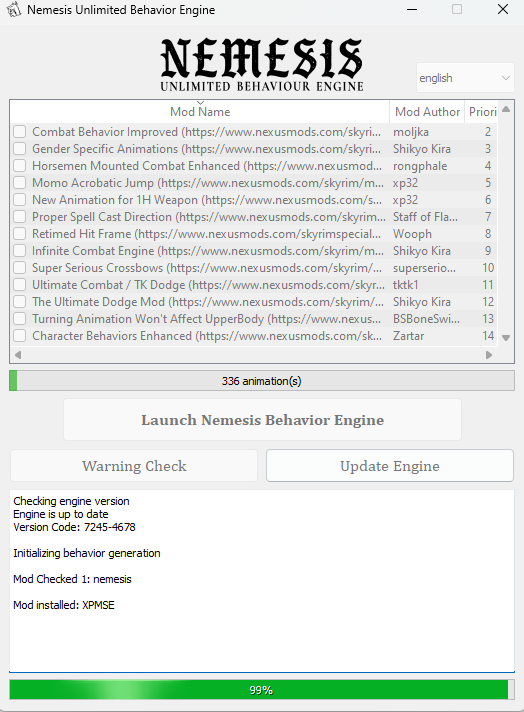This screenshot has height=712, width=524.
Task: Click the 336 animation(s) progress bar
Action: click(x=262, y=381)
